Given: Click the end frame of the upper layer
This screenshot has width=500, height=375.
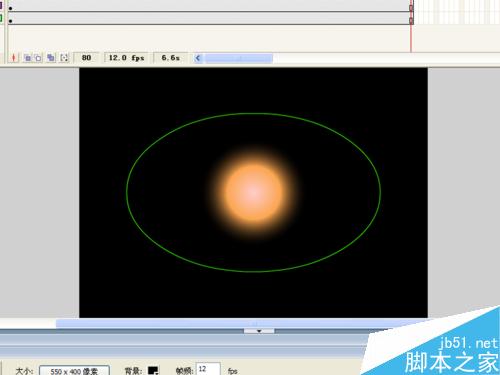Looking at the screenshot, I should coord(411,7).
